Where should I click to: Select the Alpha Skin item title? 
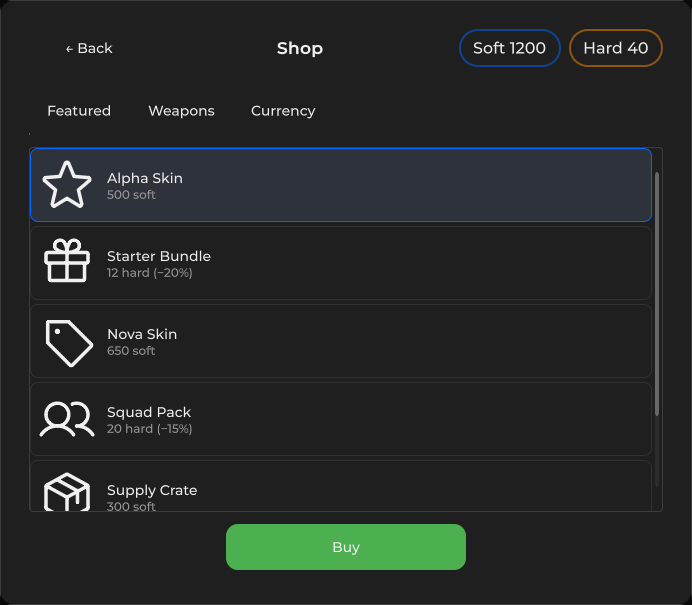click(145, 178)
